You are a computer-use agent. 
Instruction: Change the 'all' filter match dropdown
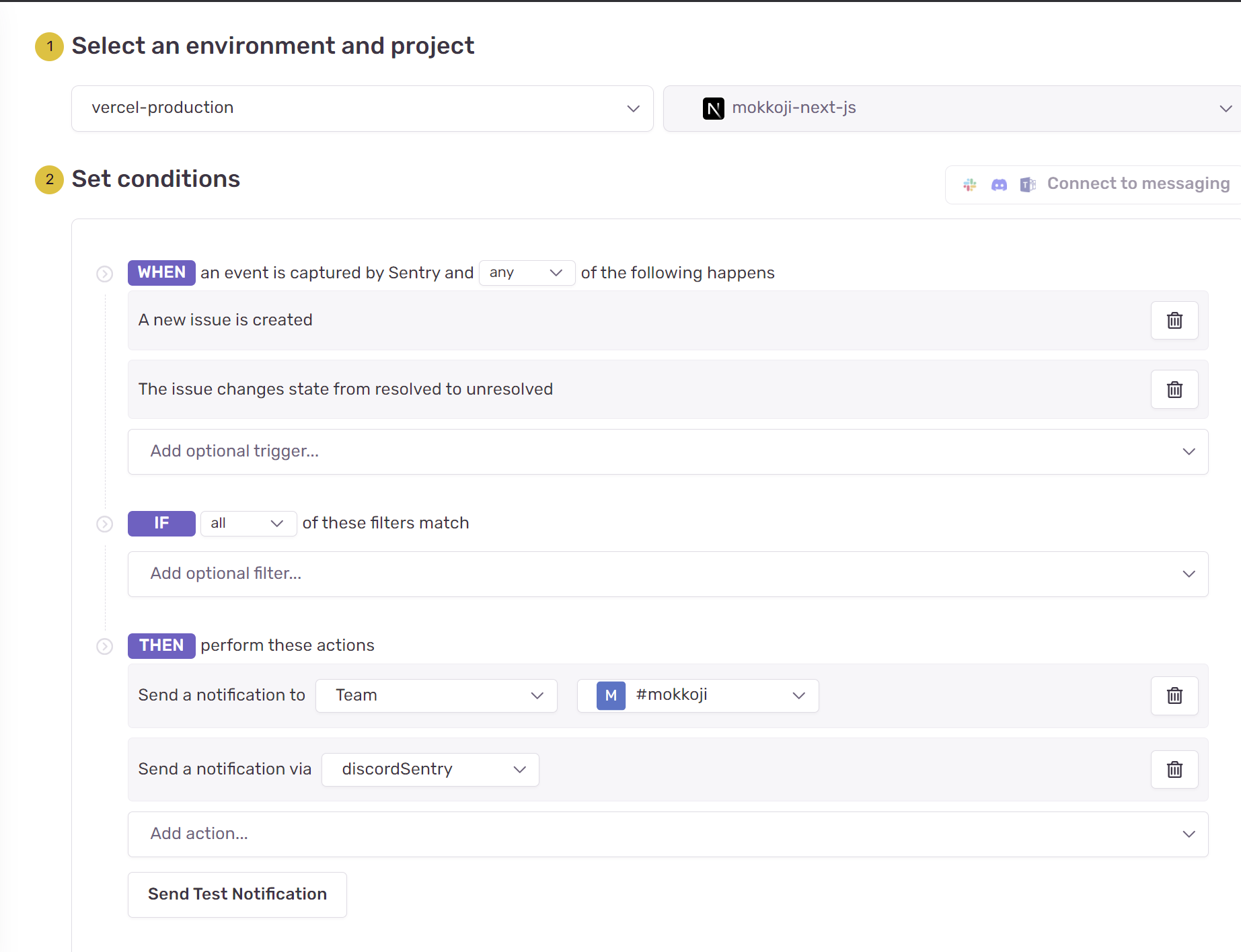tap(248, 524)
